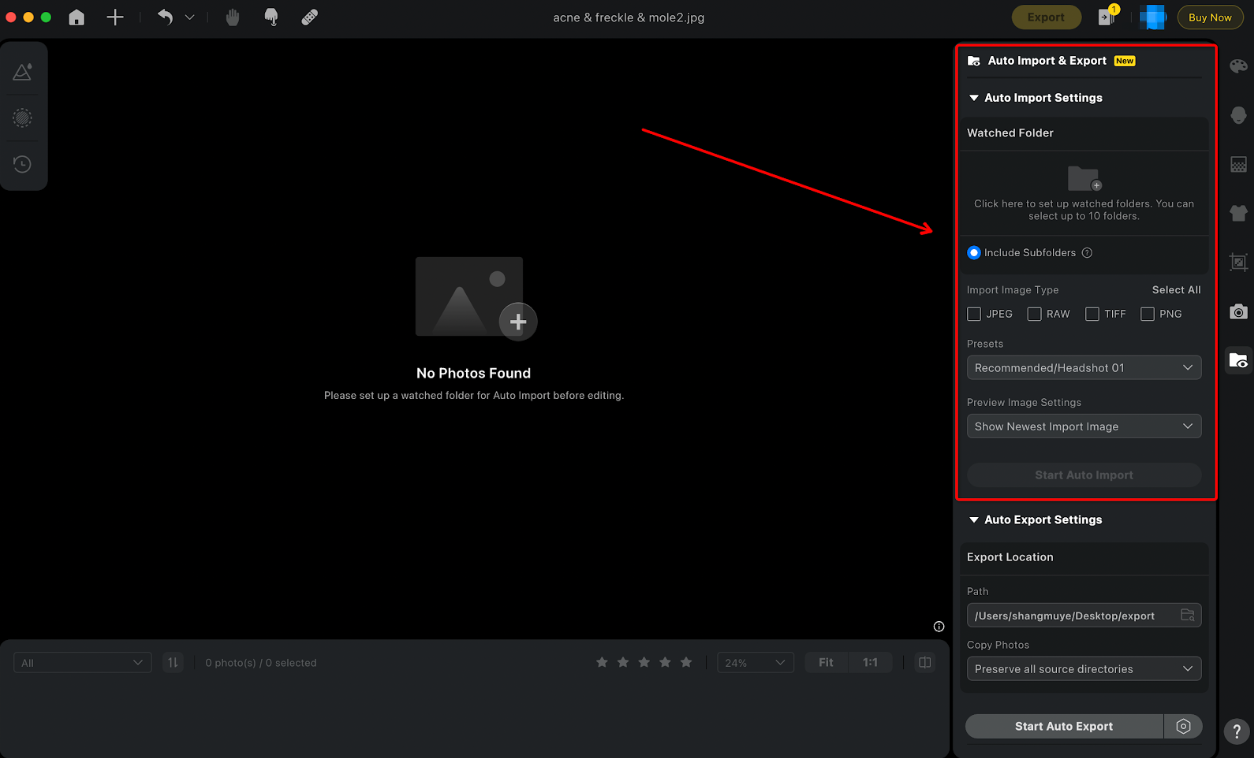Screen dimensions: 1254x758
Task: Click Select All for import image types
Action: tap(1176, 289)
